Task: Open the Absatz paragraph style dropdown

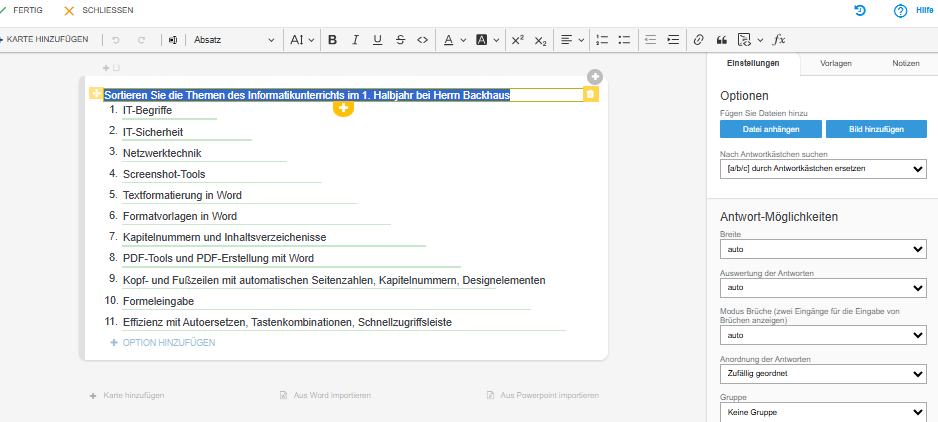Action: pyautogui.click(x=233, y=40)
